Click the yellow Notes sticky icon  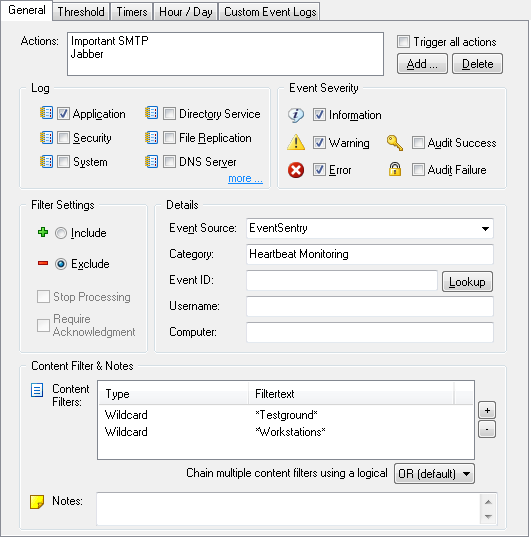(37, 502)
